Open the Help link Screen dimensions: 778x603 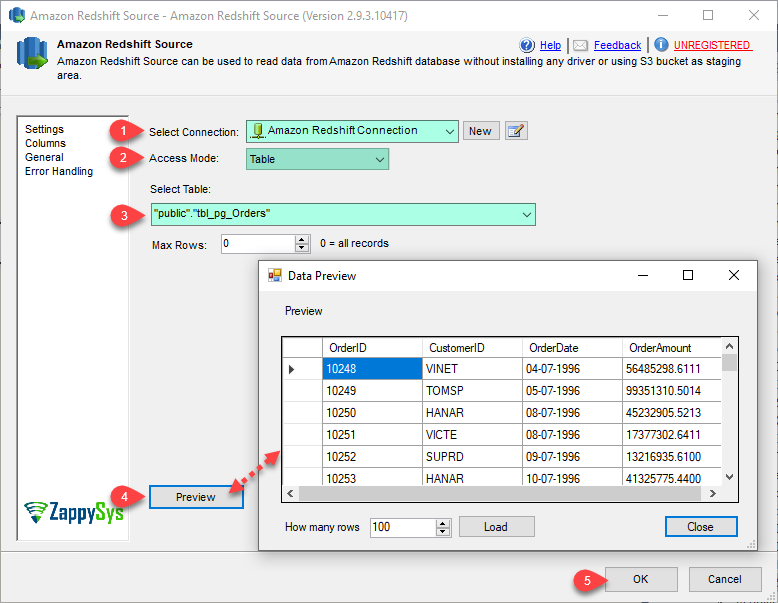(550, 45)
